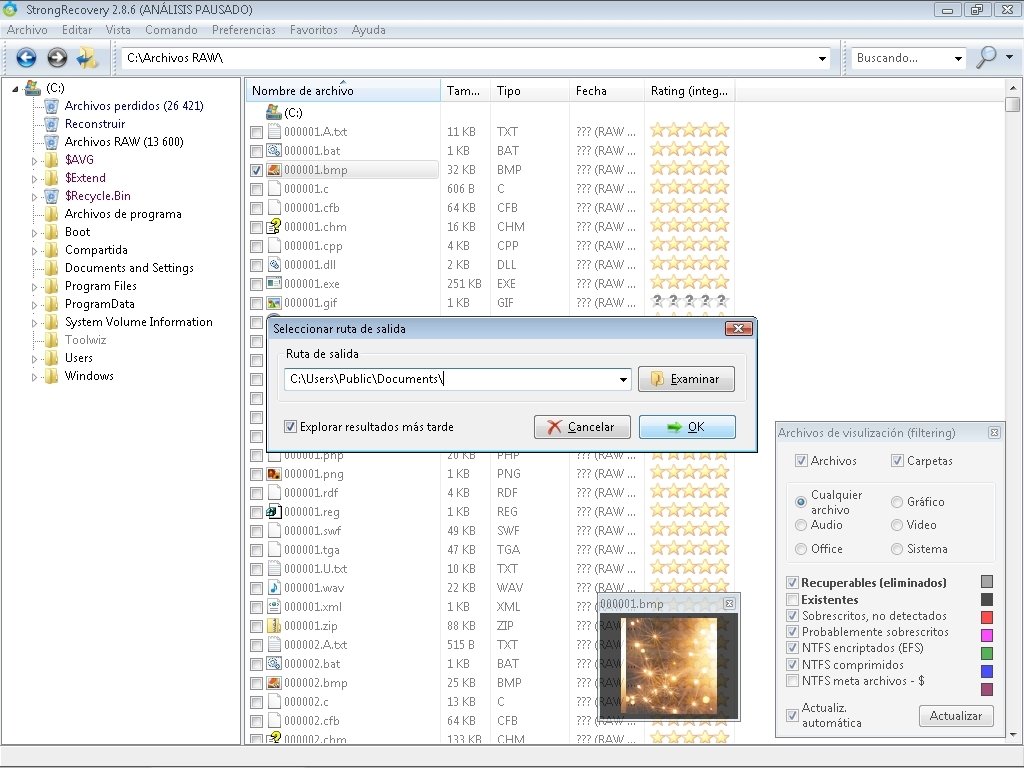Image resolution: width=1024 pixels, height=768 pixels.
Task: Collapse the (C:) drive tree node
Action: pos(16,89)
